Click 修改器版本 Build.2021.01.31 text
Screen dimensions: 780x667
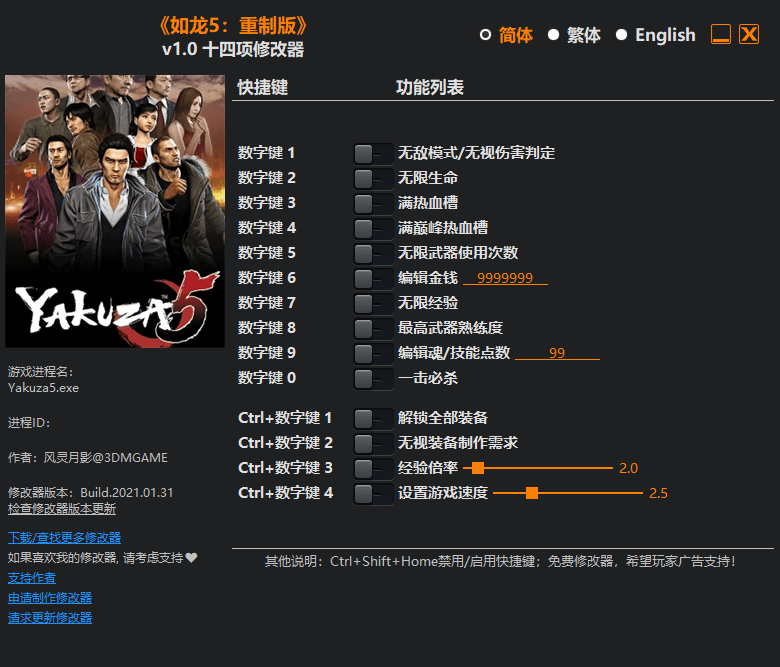point(91,492)
